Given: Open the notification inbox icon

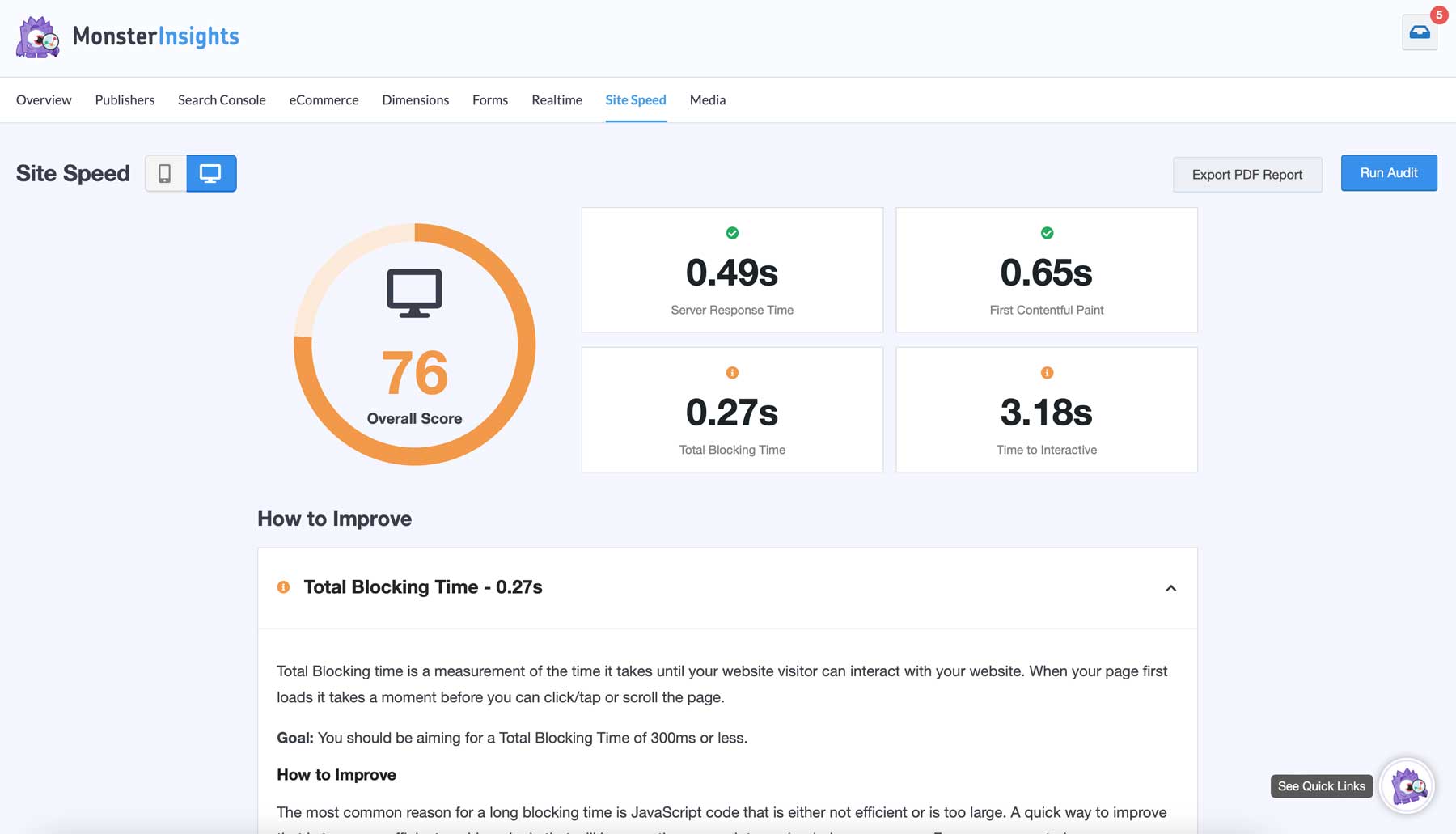Looking at the screenshot, I should (x=1420, y=32).
